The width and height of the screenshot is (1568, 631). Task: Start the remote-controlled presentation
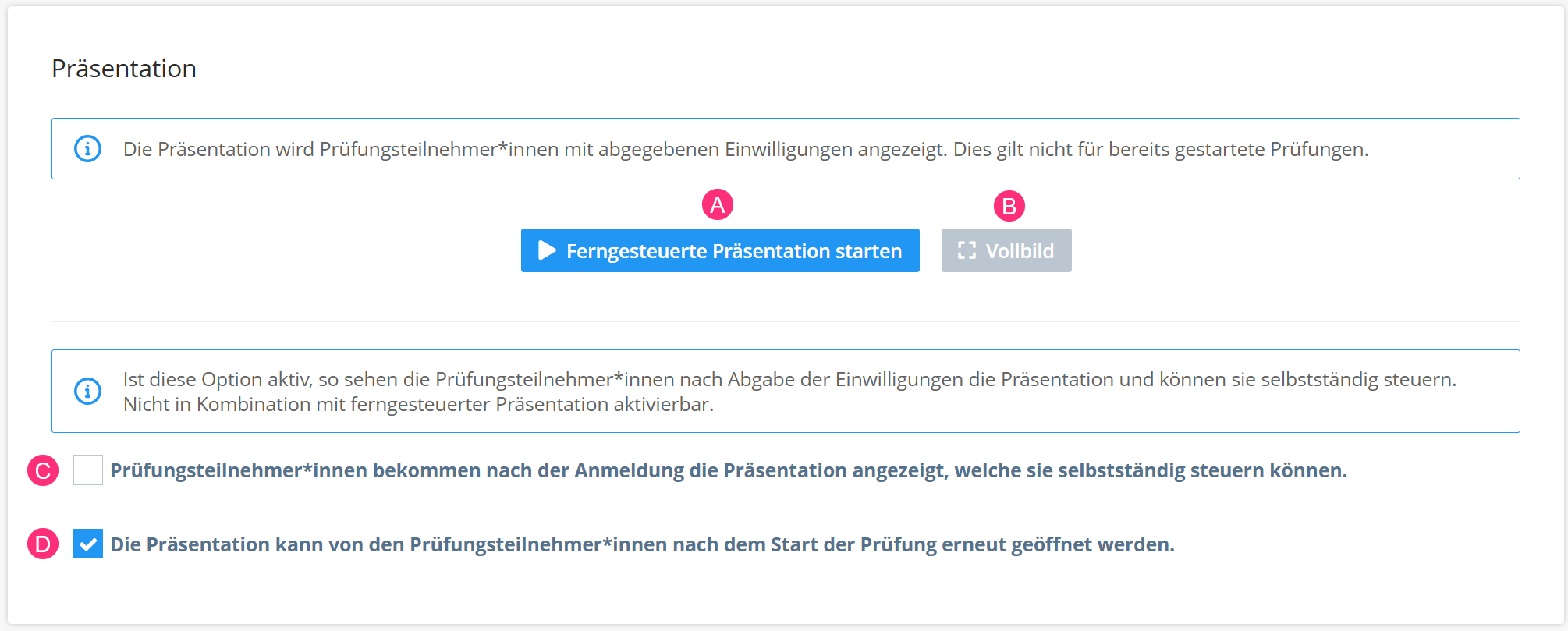click(719, 250)
